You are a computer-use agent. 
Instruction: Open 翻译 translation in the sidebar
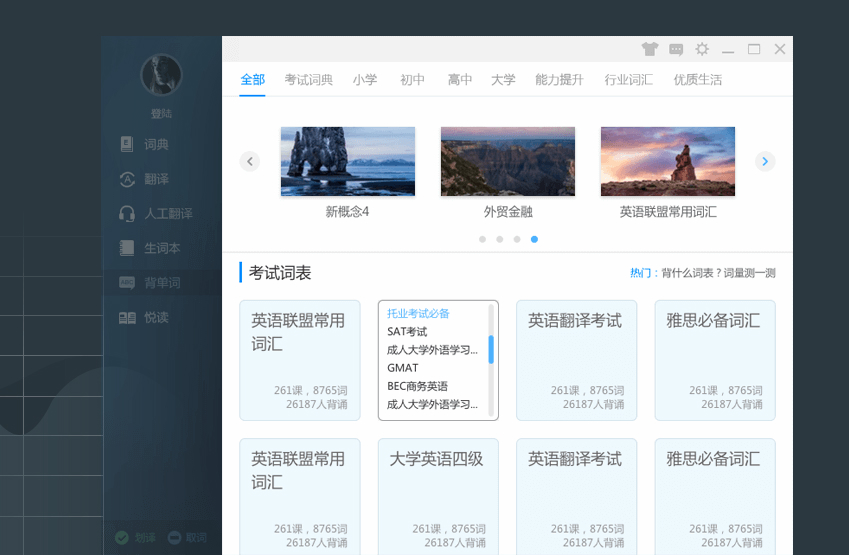click(x=144, y=179)
